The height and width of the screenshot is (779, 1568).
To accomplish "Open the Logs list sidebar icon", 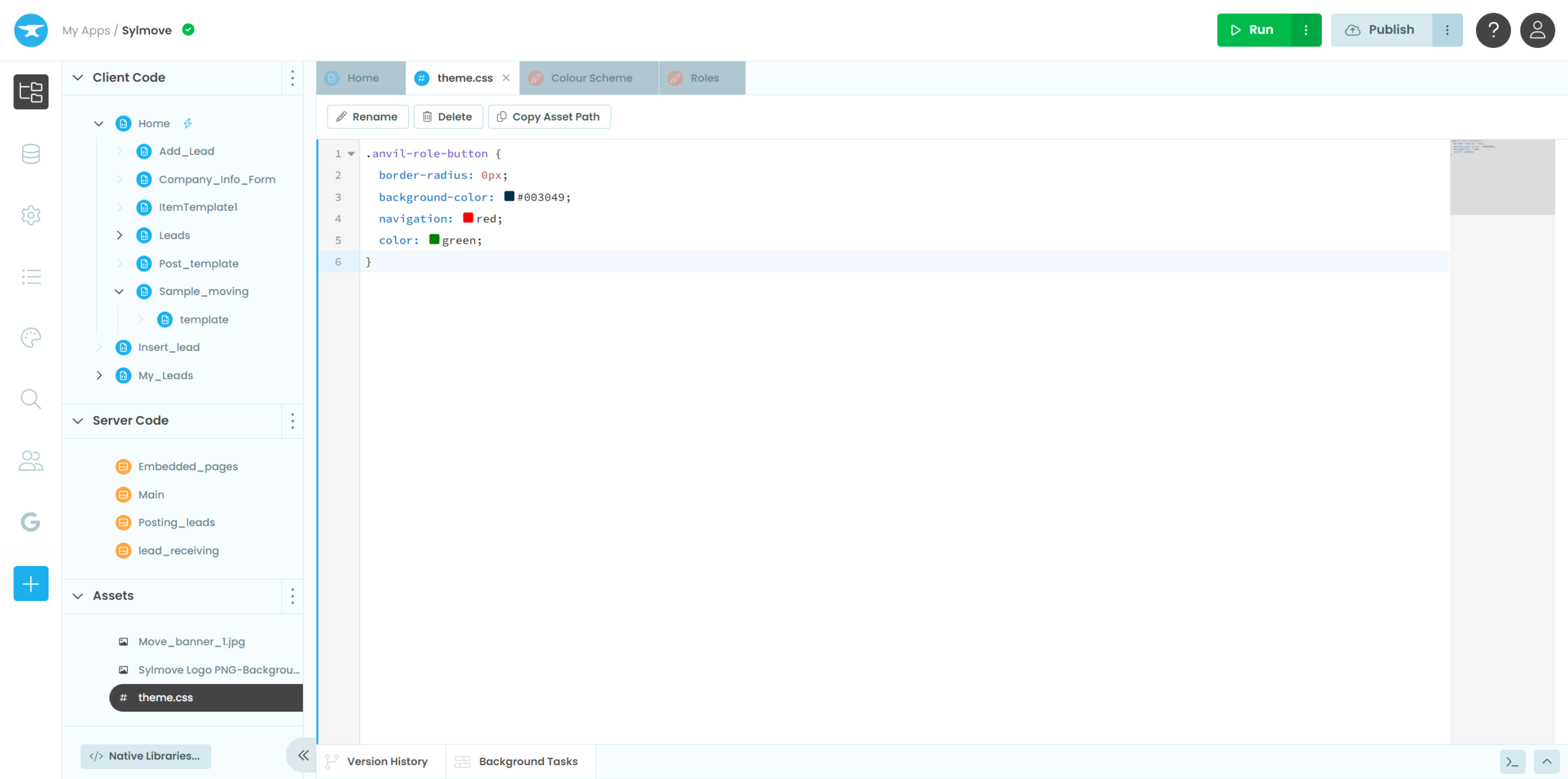I will 30,277.
